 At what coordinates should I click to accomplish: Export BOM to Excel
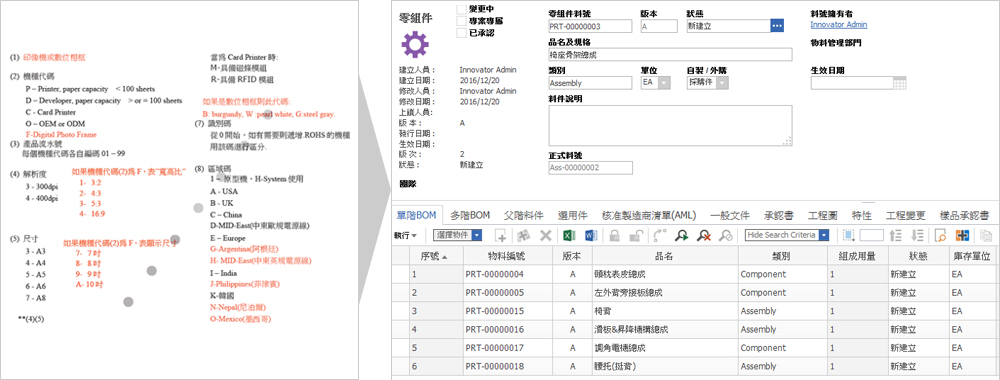[x=569, y=235]
